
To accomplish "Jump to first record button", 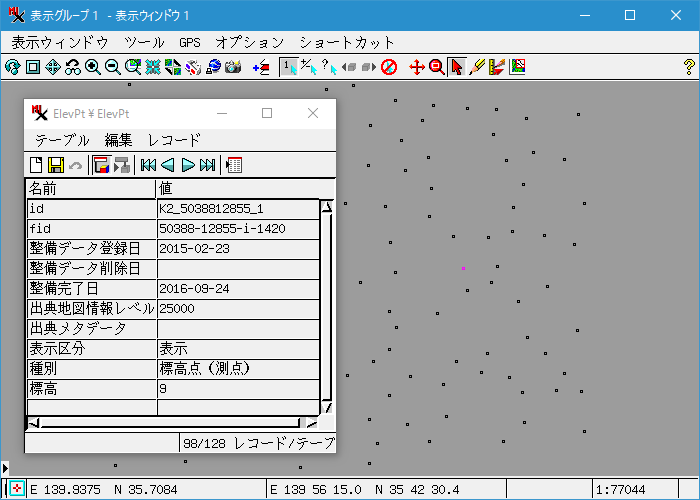I will 148,165.
